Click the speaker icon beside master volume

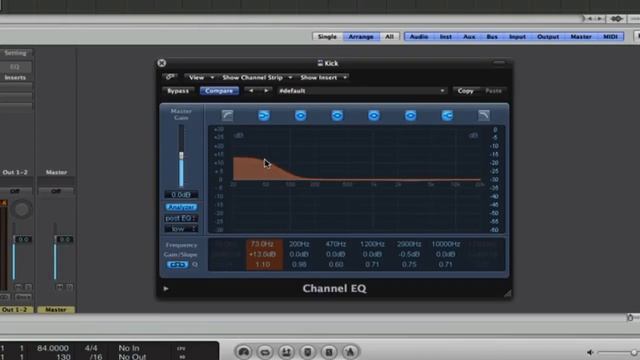click(x=590, y=352)
